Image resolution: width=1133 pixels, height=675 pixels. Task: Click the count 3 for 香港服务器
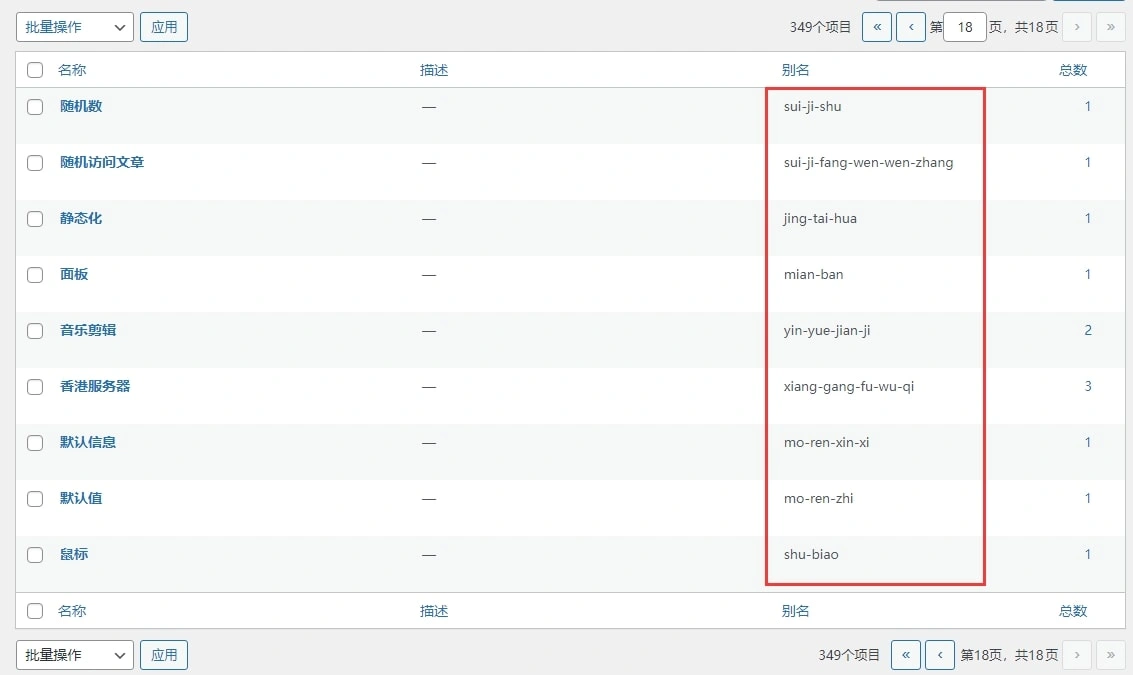[1088, 386]
